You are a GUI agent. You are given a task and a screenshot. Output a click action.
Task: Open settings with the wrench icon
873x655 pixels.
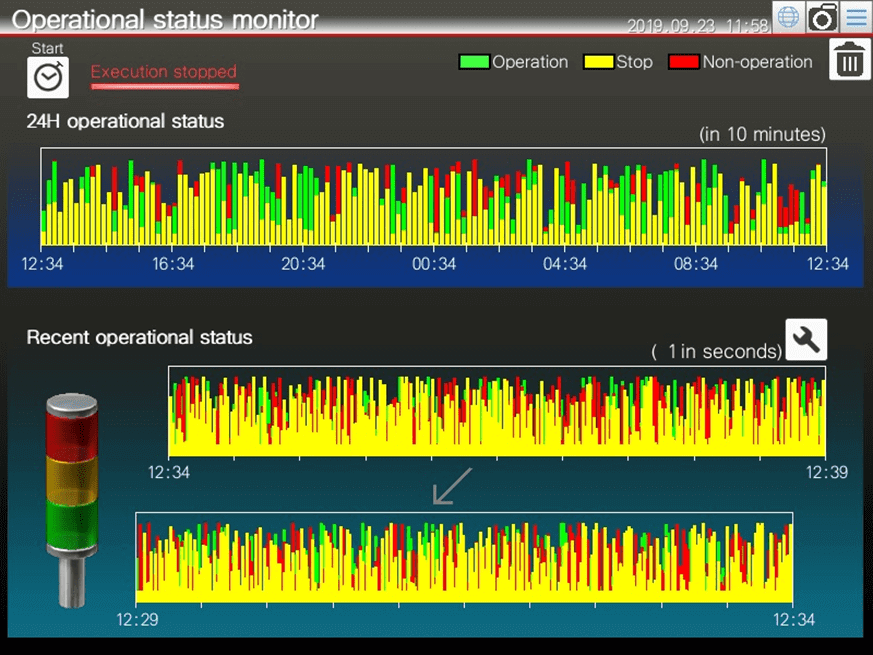point(806,340)
